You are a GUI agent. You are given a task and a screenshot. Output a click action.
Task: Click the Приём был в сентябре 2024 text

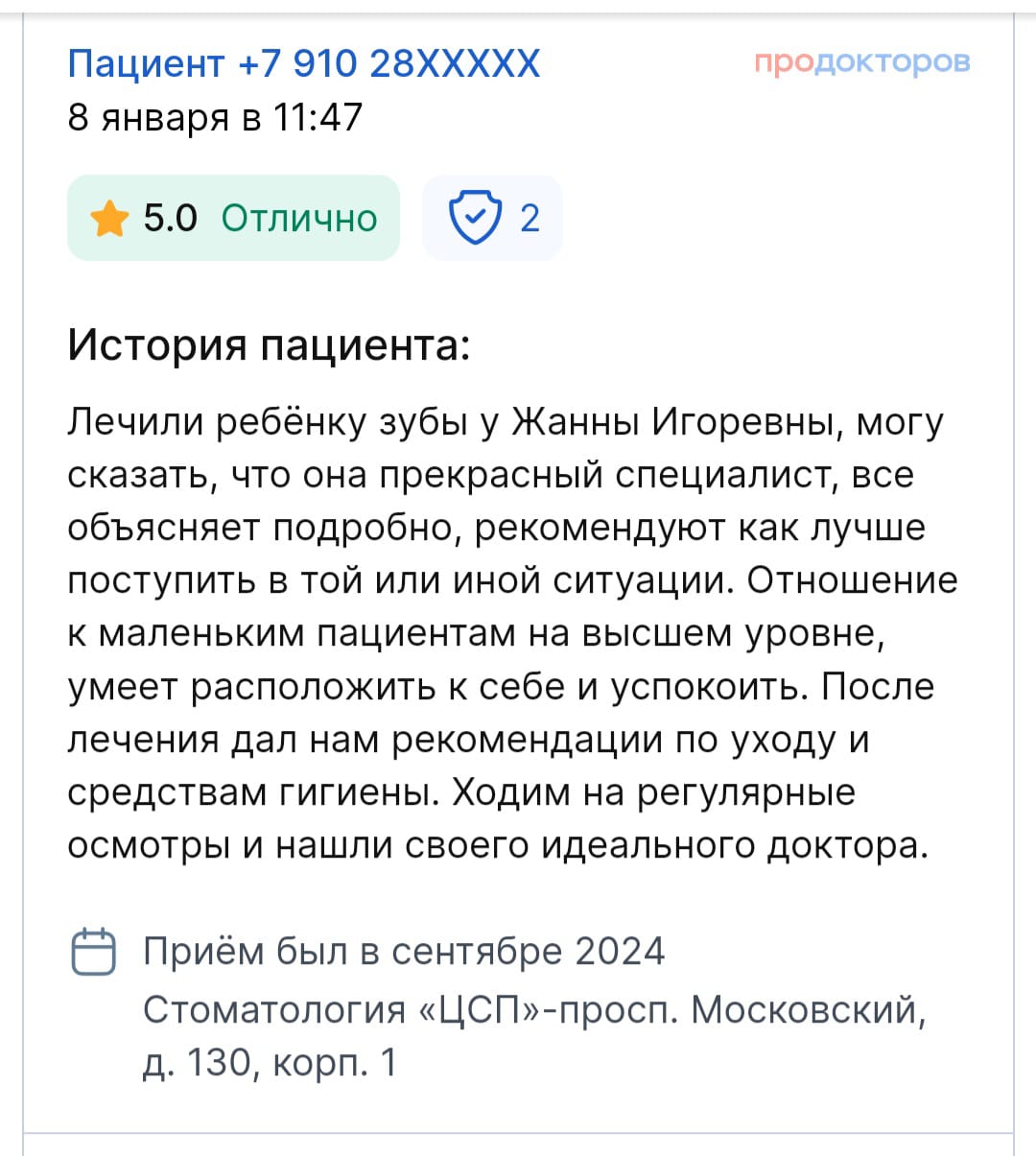(x=404, y=952)
